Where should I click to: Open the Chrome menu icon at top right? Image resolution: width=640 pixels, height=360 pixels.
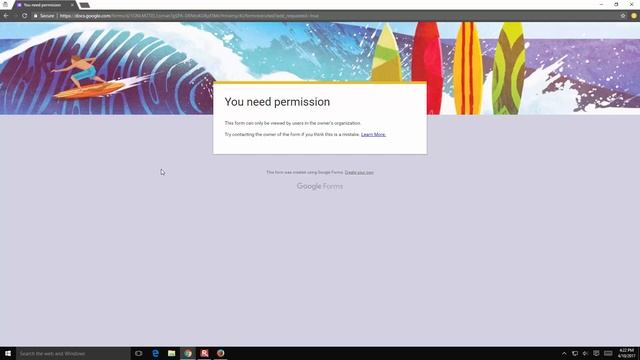[x=634, y=16]
